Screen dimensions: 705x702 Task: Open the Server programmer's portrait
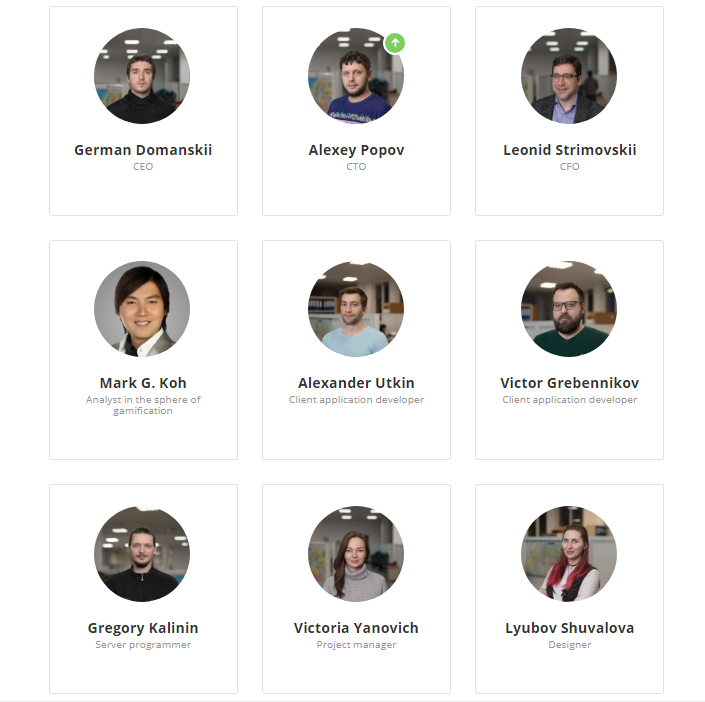[142, 554]
